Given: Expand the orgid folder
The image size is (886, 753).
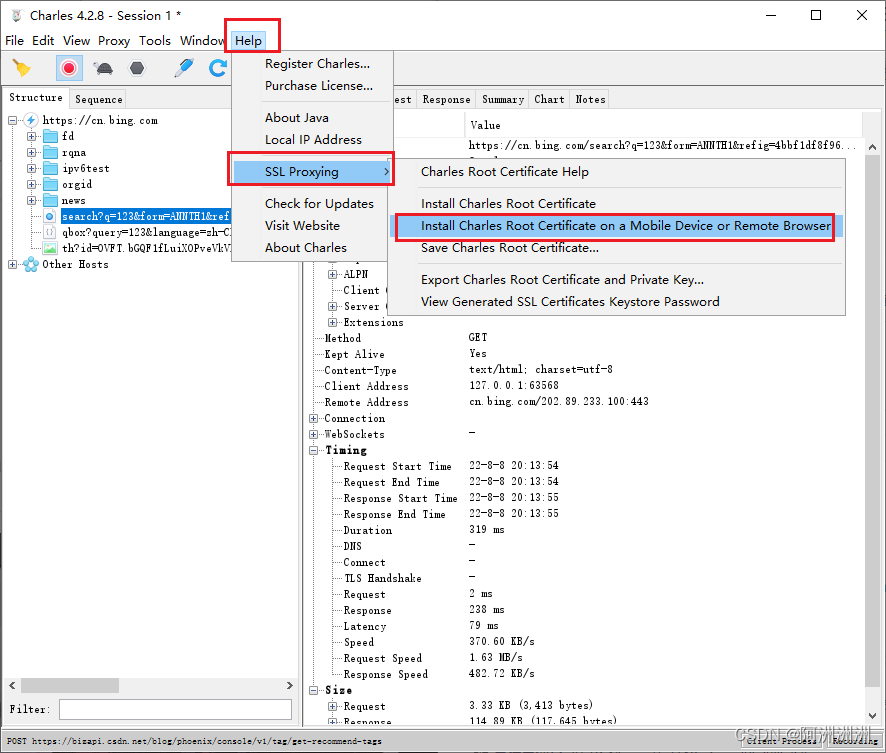Looking at the screenshot, I should pyautogui.click(x=31, y=184).
